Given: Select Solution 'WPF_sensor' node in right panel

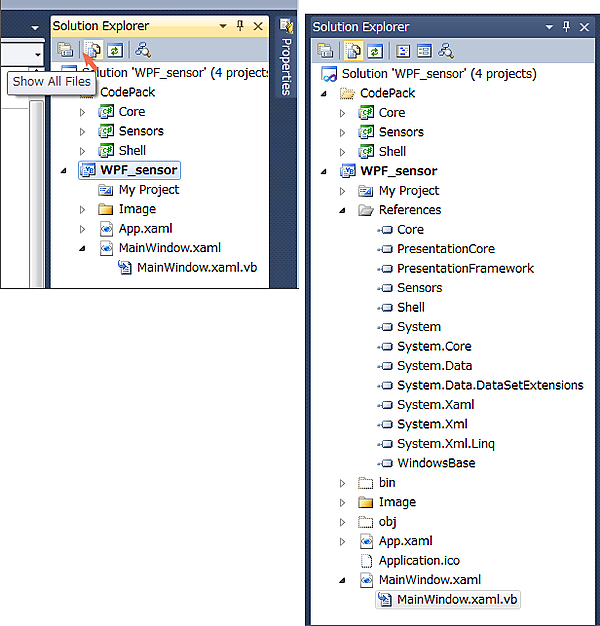Looking at the screenshot, I should (439, 74).
